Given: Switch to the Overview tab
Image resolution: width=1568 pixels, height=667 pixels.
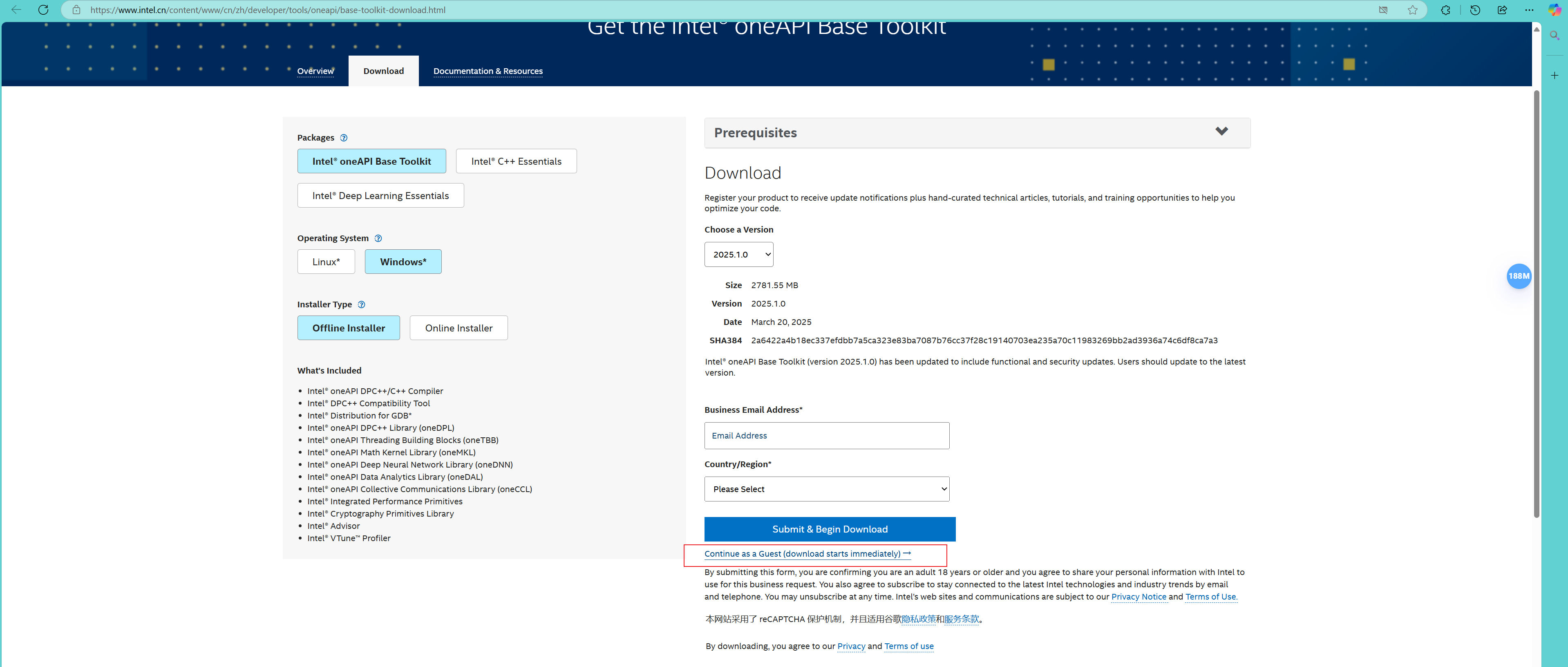Looking at the screenshot, I should (315, 71).
